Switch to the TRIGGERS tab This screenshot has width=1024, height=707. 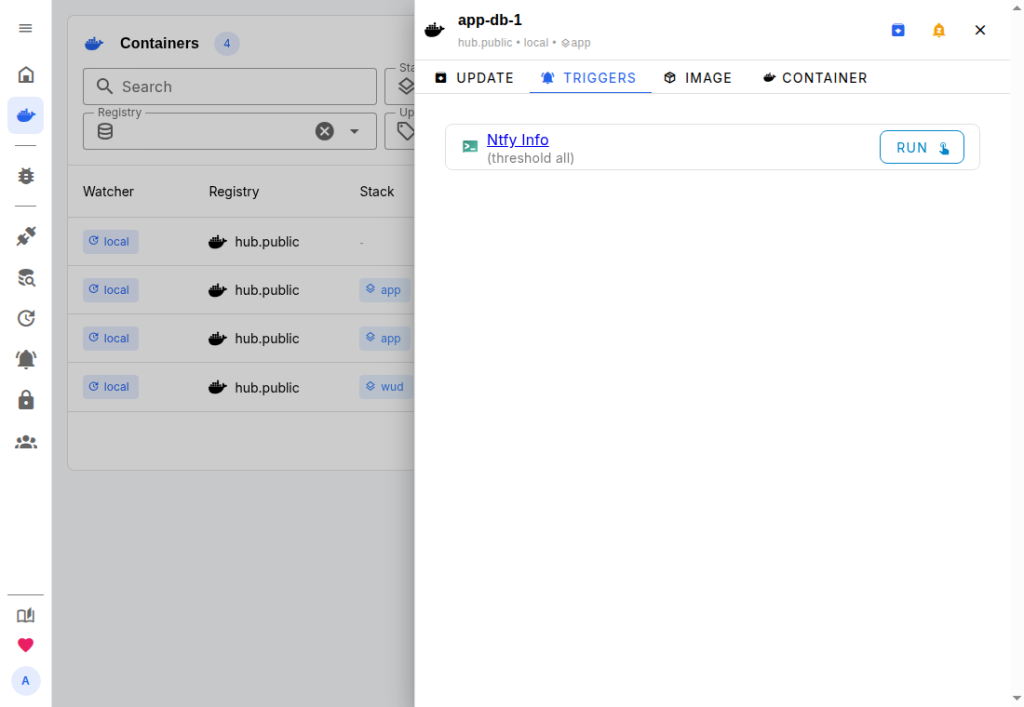pos(590,78)
